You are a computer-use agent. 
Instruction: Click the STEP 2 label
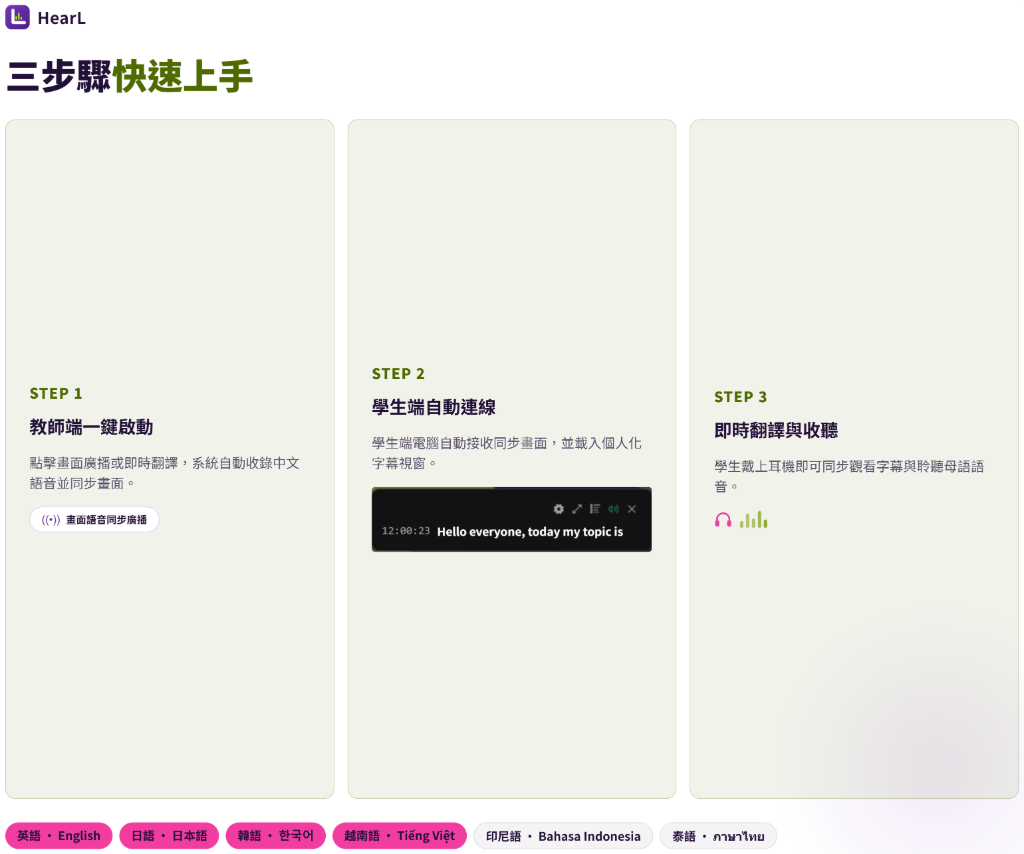[x=398, y=373]
